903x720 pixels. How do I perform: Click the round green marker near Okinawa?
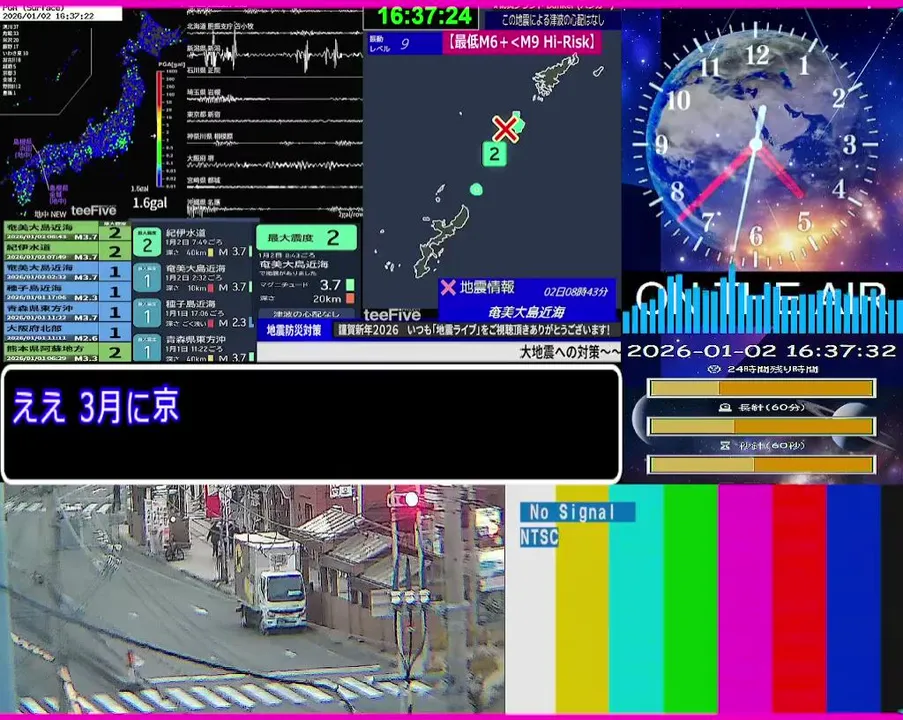tap(476, 189)
